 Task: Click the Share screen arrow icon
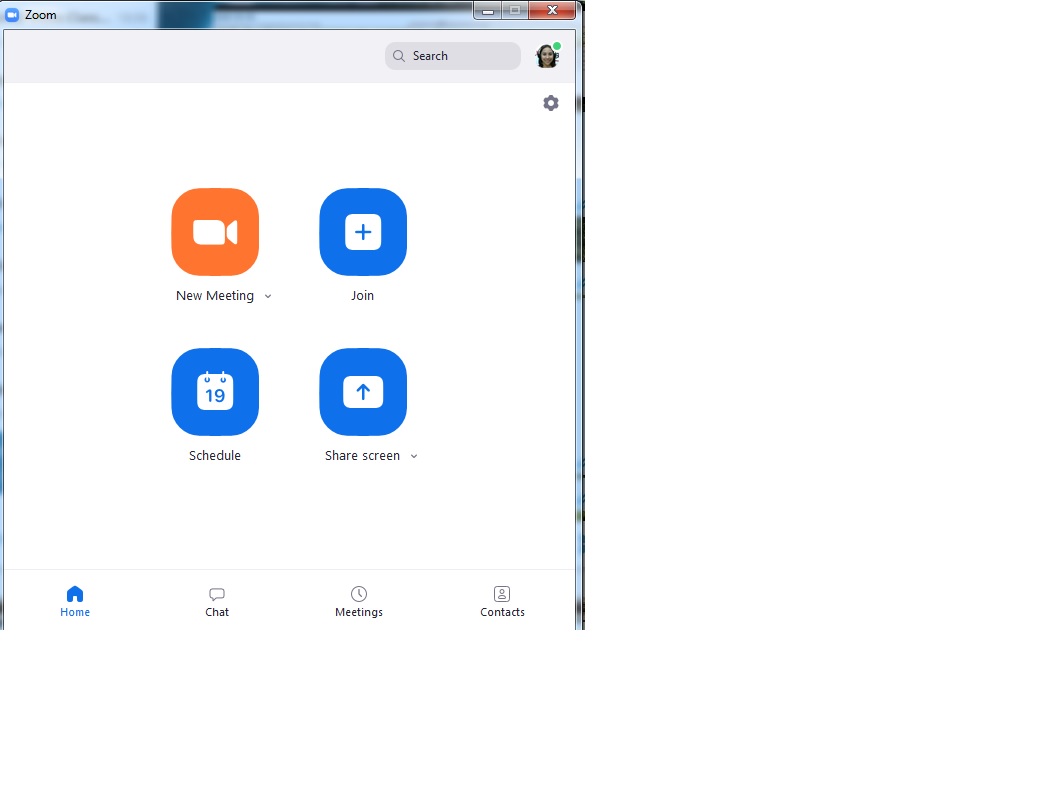pyautogui.click(x=363, y=391)
